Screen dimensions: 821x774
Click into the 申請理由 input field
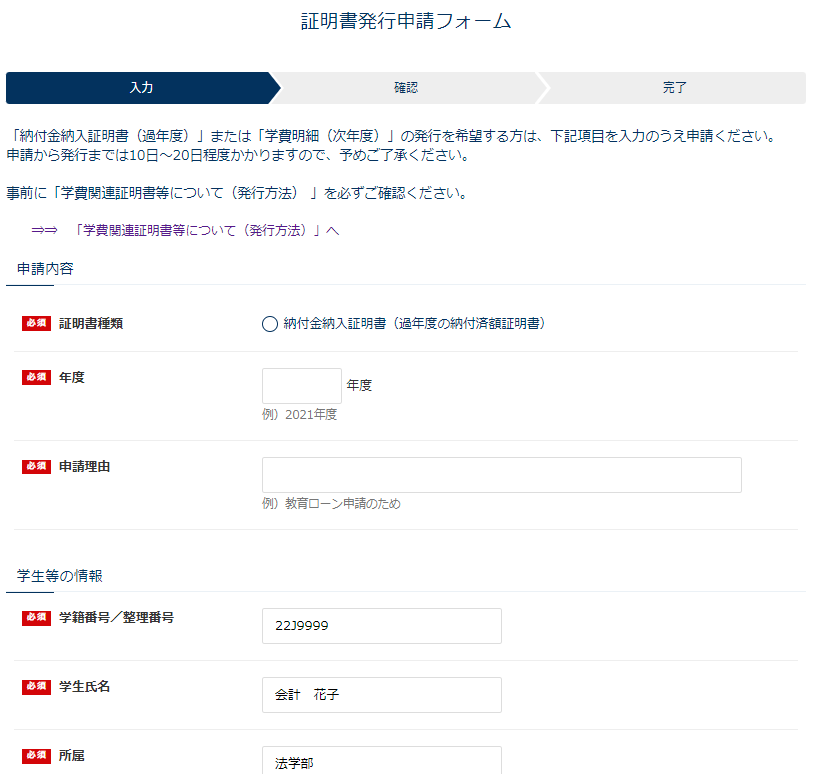[x=501, y=474]
